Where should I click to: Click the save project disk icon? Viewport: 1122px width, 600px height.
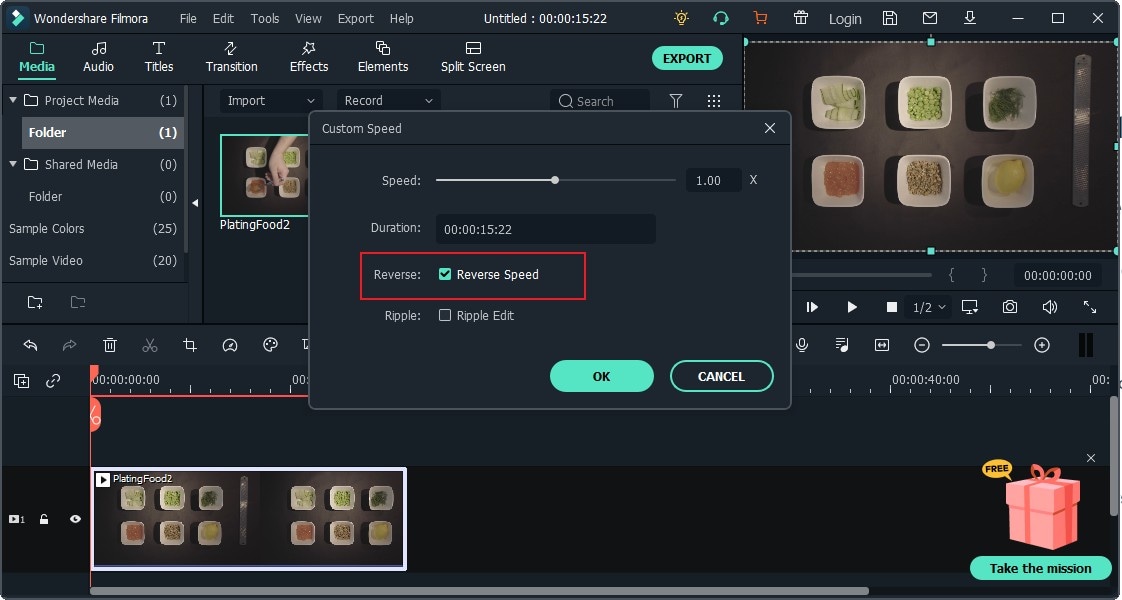coord(889,19)
